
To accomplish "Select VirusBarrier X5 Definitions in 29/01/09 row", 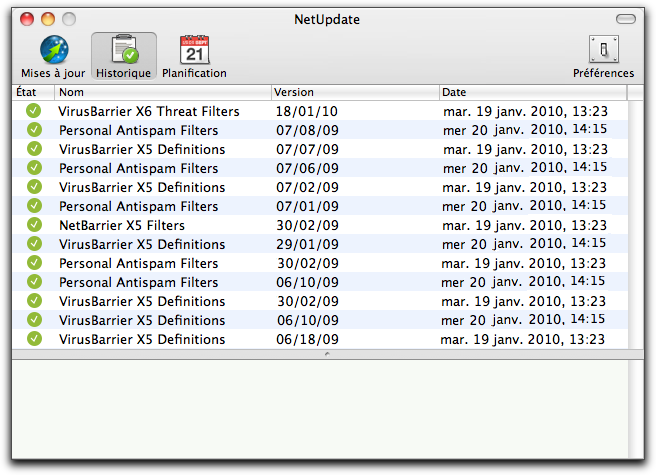I will pyautogui.click(x=142, y=244).
